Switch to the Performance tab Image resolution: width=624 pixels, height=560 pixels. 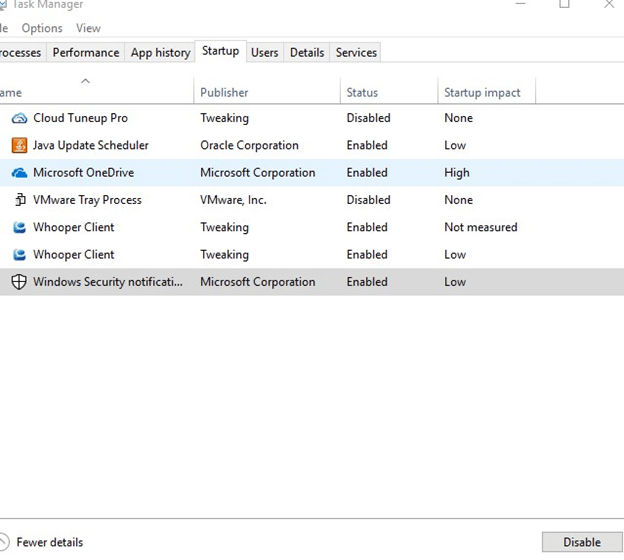[x=86, y=53]
